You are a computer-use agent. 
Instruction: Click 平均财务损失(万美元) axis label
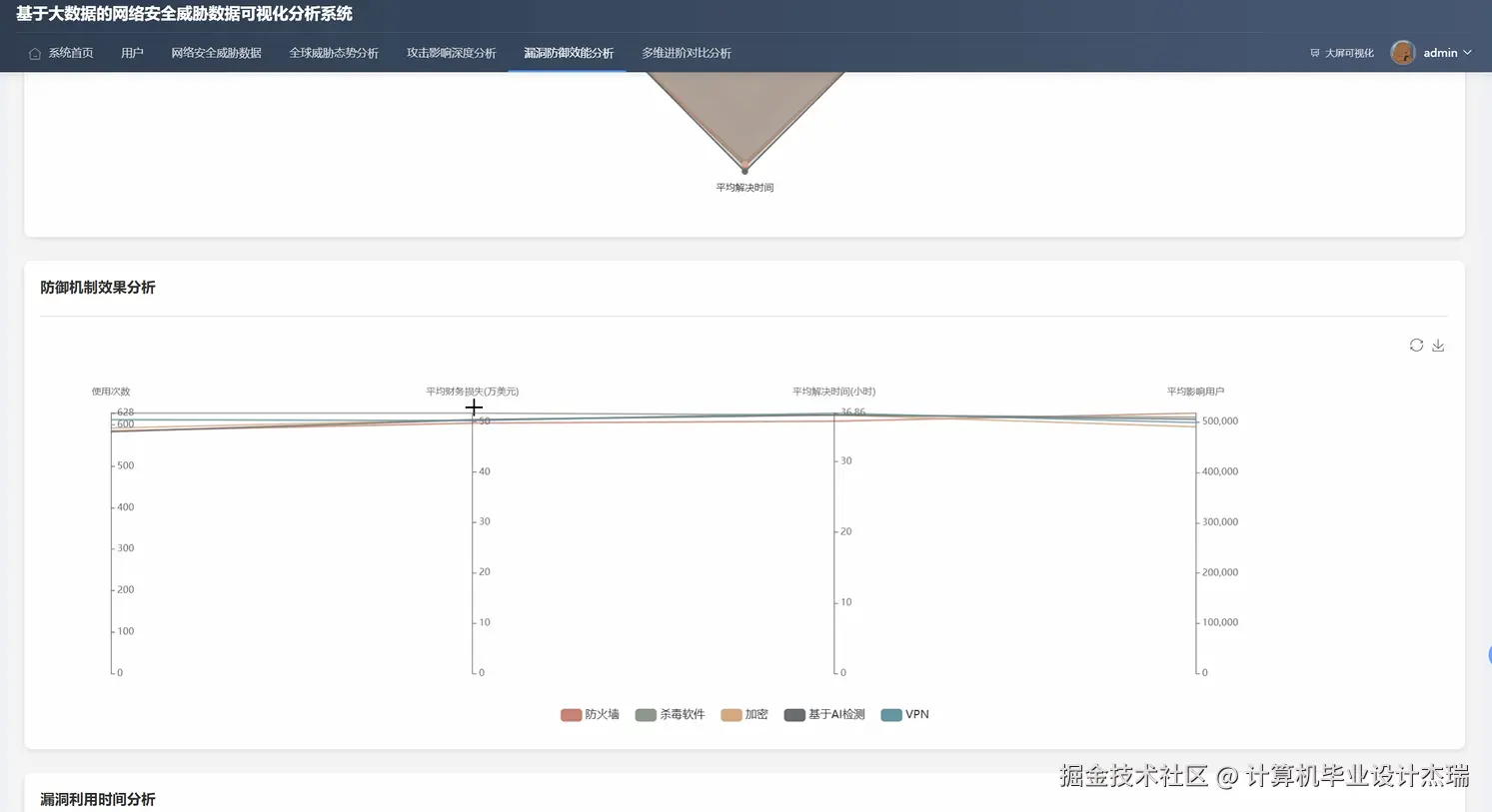(x=473, y=392)
